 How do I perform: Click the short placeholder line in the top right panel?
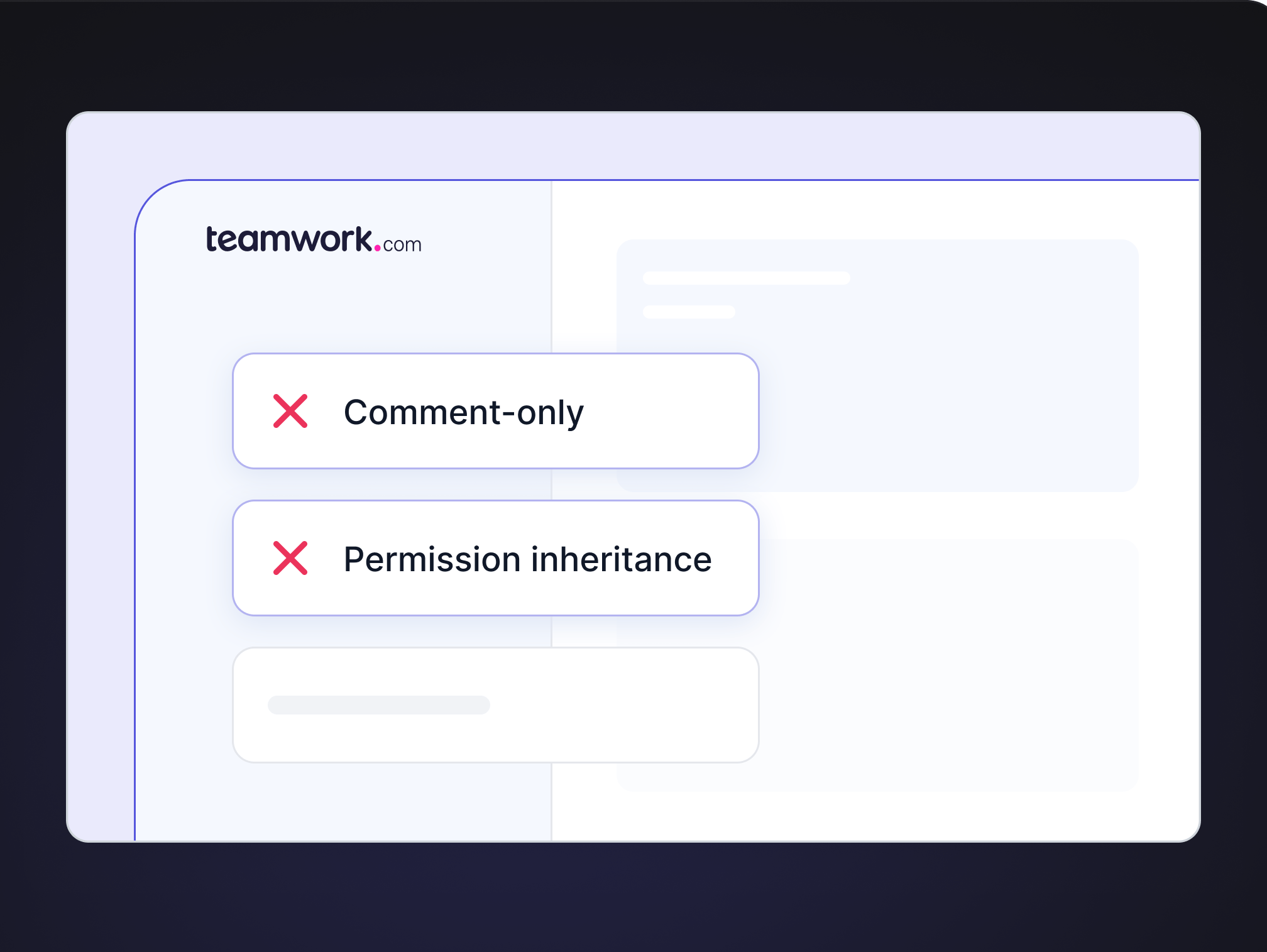[x=689, y=312]
